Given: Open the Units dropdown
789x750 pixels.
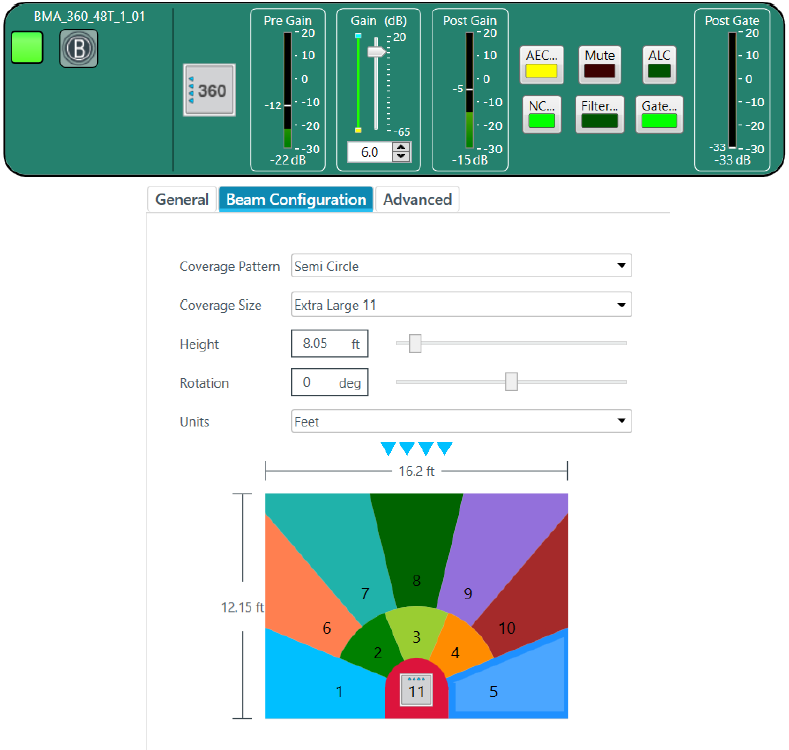Looking at the screenshot, I should (460, 422).
